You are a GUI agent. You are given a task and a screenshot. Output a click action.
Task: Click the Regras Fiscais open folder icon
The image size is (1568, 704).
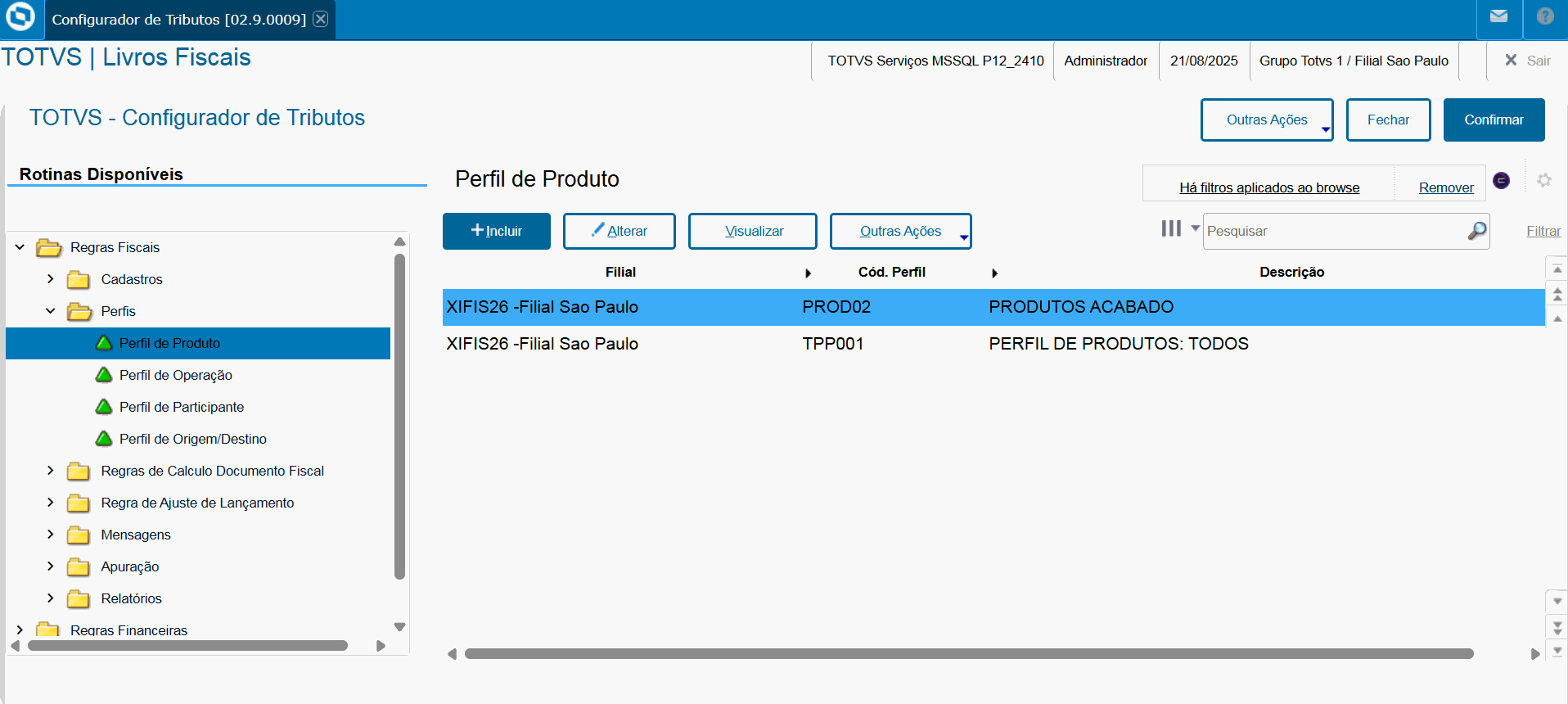49,247
